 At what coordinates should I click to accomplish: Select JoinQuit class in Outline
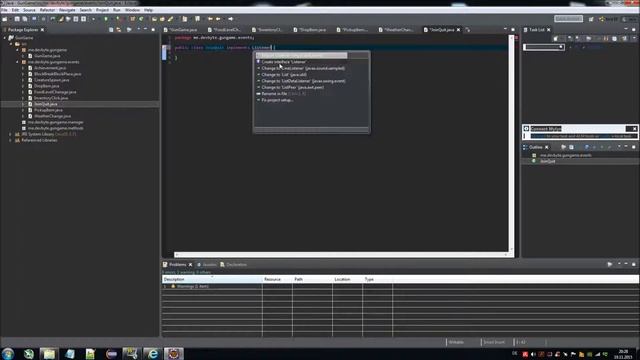tap(547, 161)
